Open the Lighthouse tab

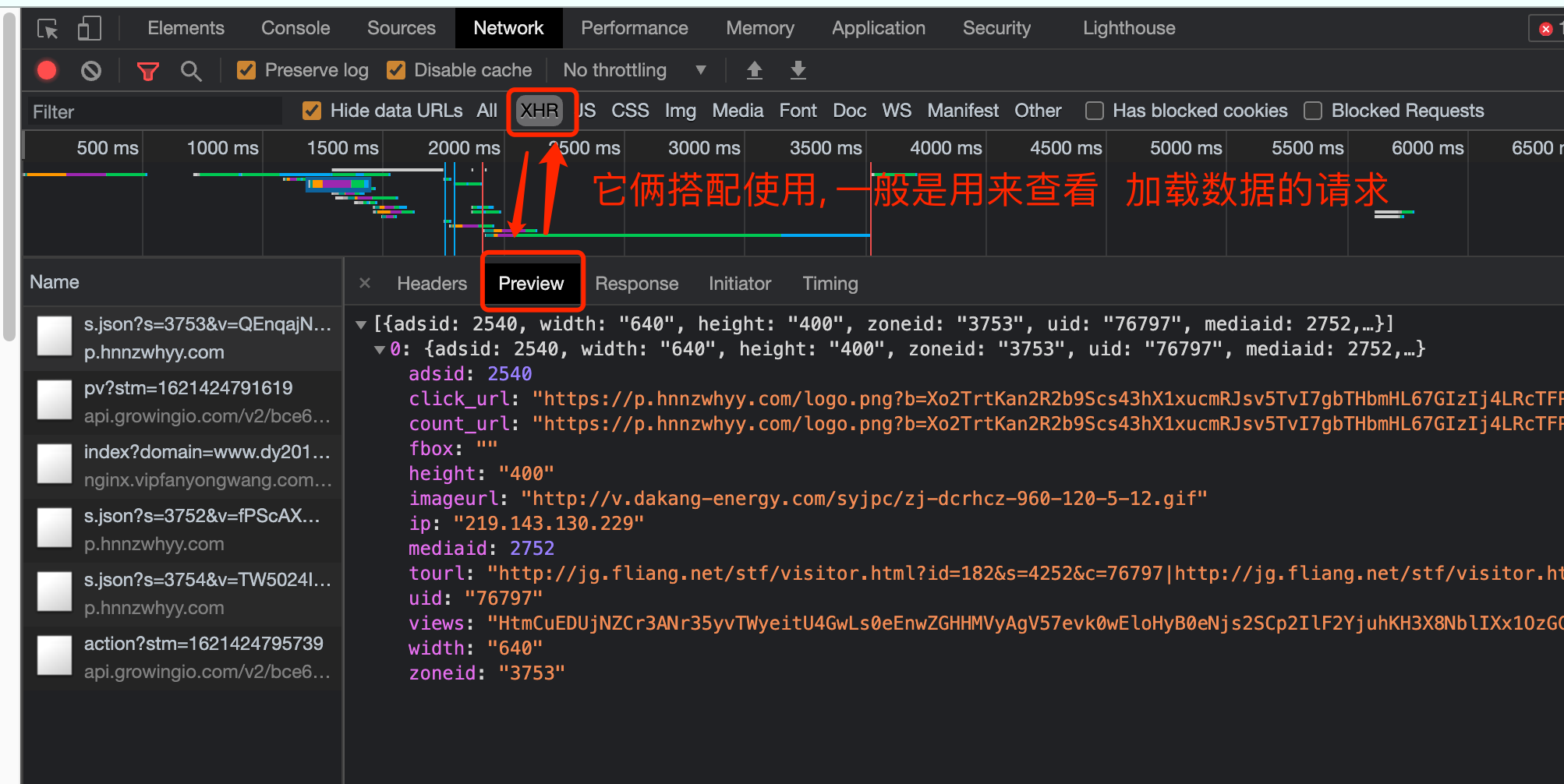(1129, 28)
